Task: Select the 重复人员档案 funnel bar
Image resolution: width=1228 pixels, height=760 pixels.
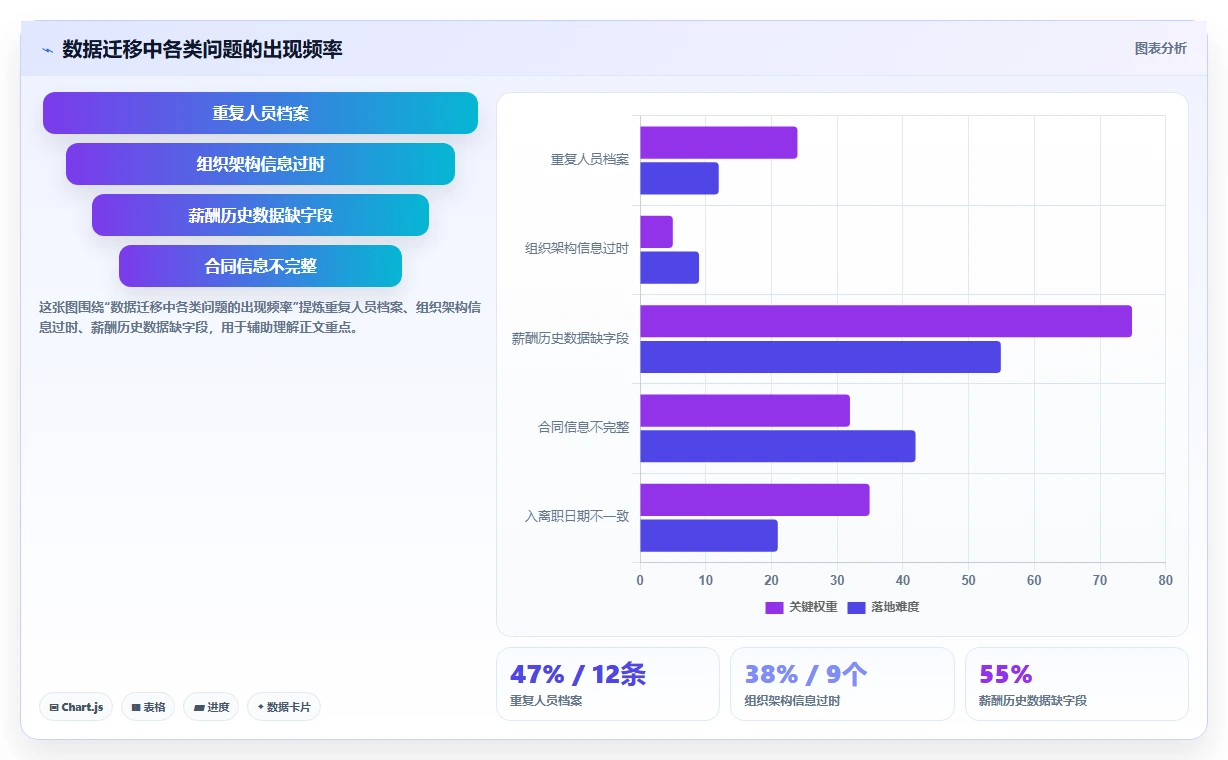Action: click(x=260, y=113)
